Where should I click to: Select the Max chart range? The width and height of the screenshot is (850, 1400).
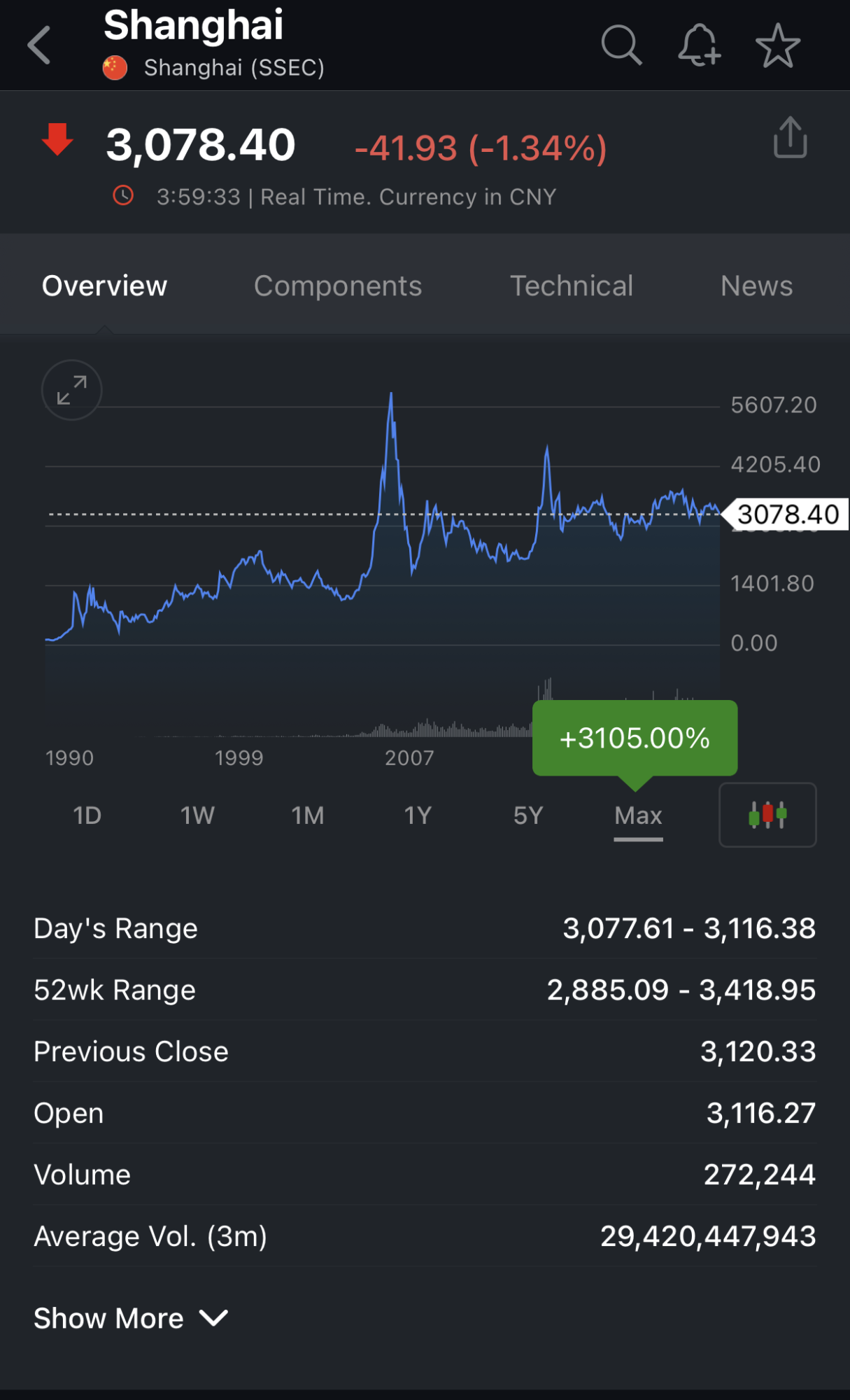(638, 815)
